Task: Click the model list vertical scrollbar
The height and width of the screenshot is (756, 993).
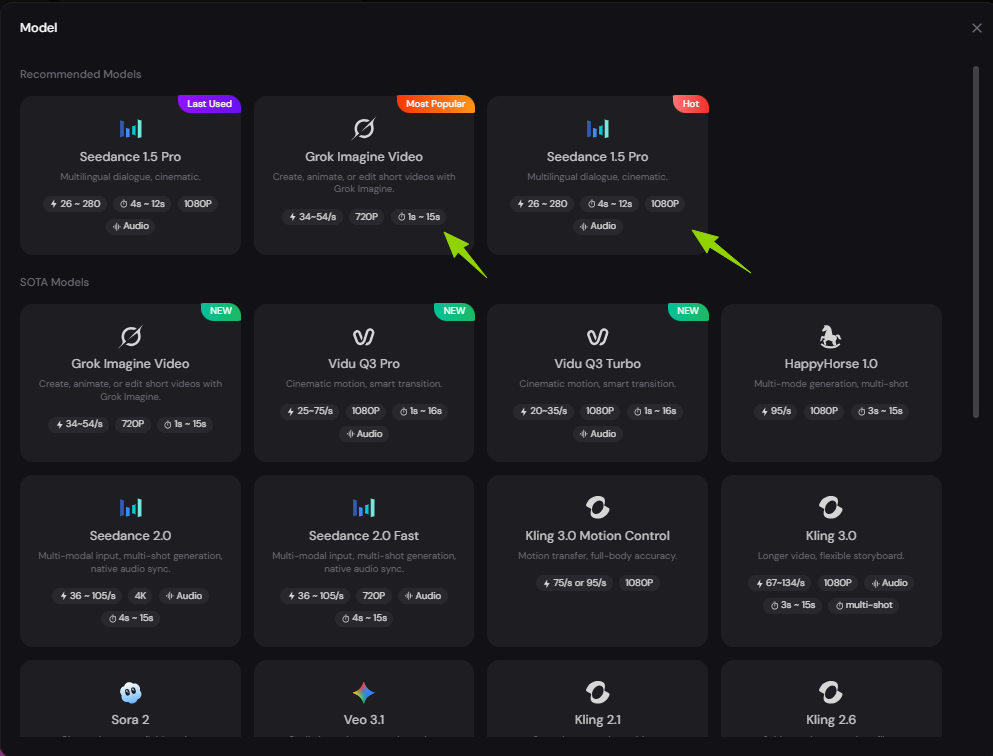Action: [976, 241]
